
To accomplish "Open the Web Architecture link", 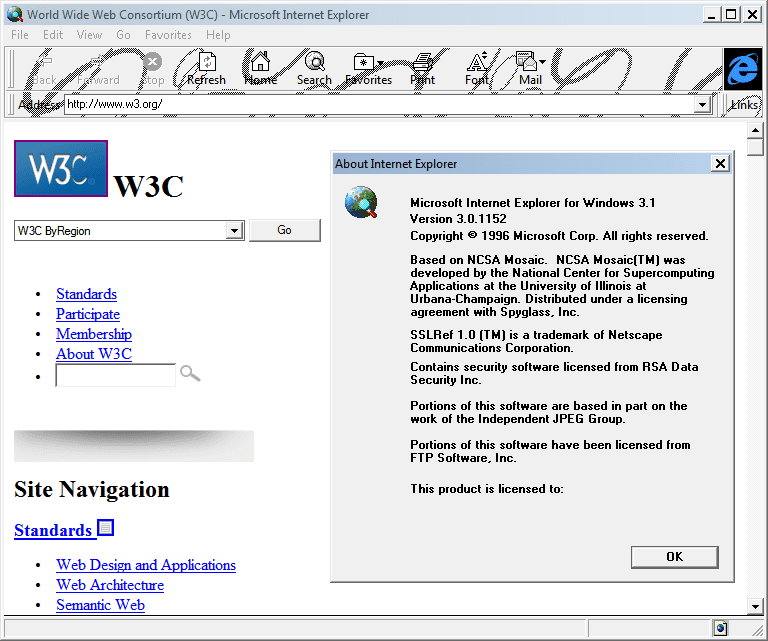I will click(x=110, y=585).
